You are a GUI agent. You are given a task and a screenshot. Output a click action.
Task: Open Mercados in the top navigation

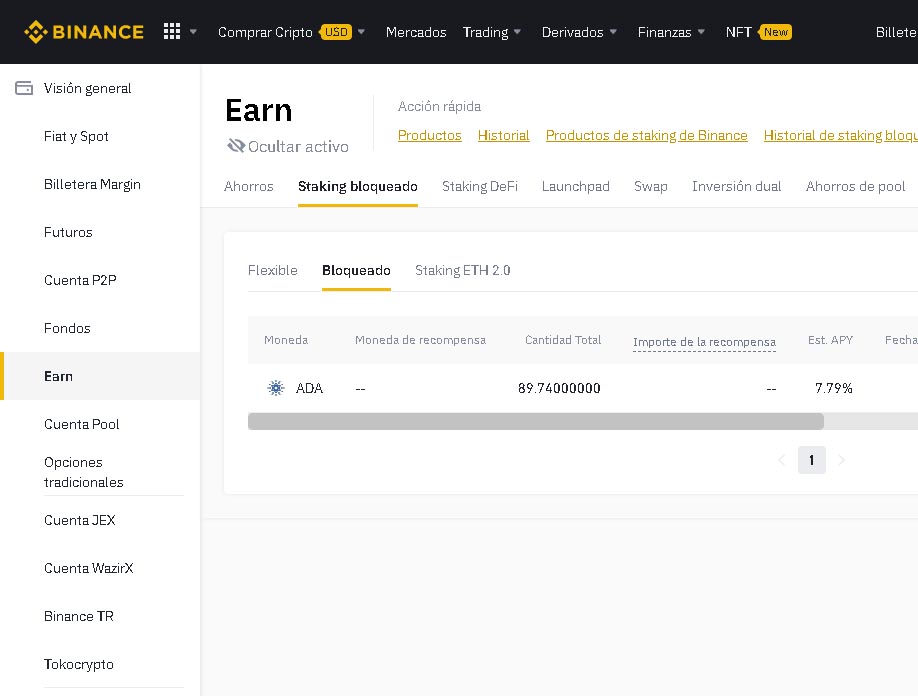pos(416,32)
